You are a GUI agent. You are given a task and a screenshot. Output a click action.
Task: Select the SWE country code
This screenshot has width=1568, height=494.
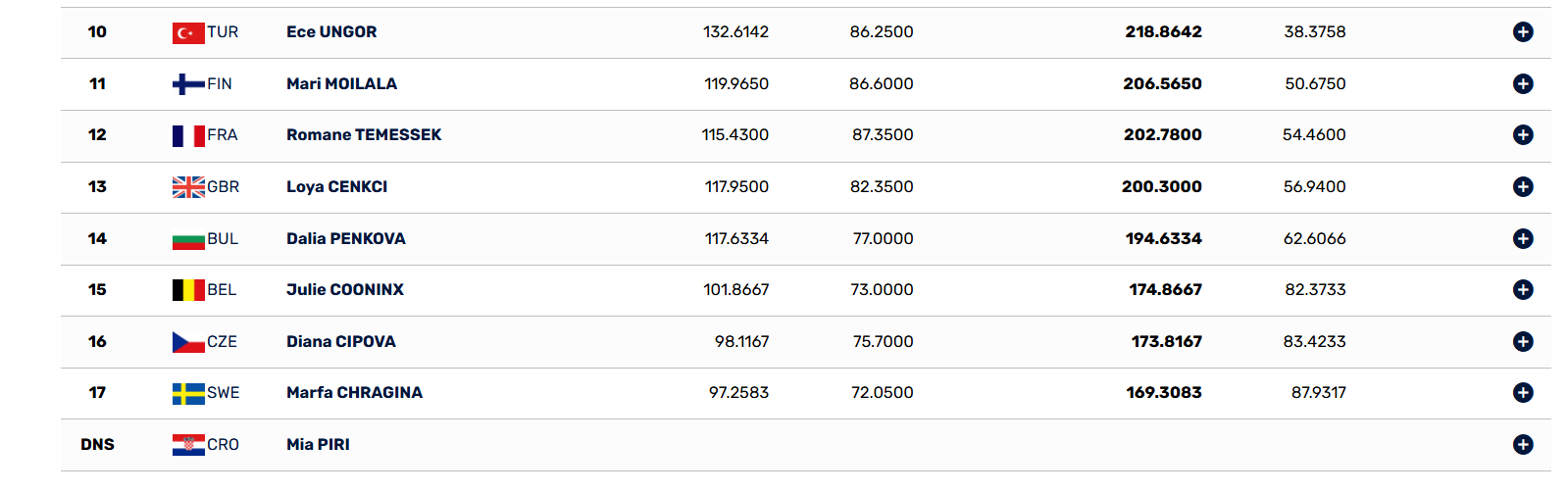[223, 392]
